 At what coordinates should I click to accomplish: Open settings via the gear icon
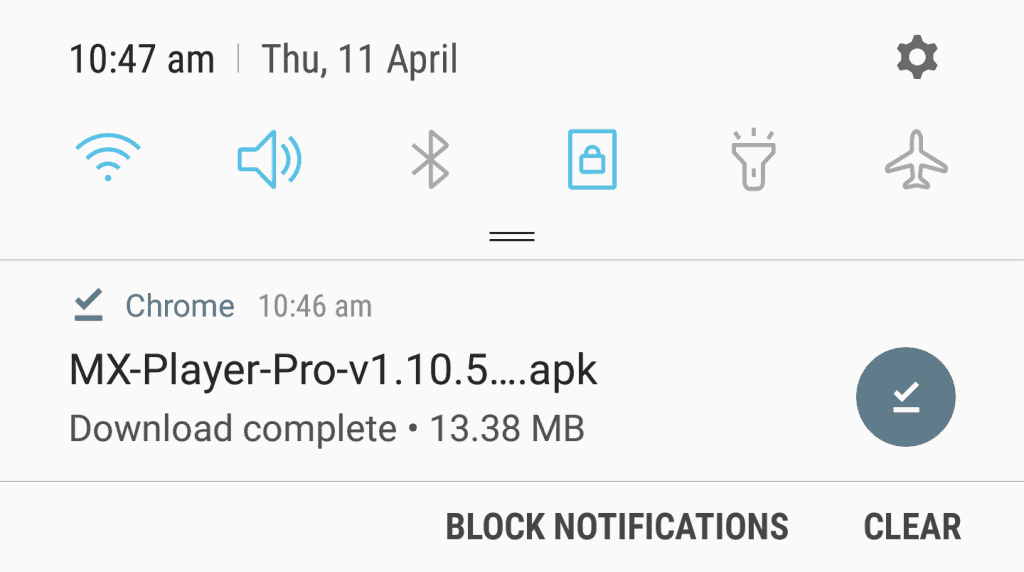917,57
